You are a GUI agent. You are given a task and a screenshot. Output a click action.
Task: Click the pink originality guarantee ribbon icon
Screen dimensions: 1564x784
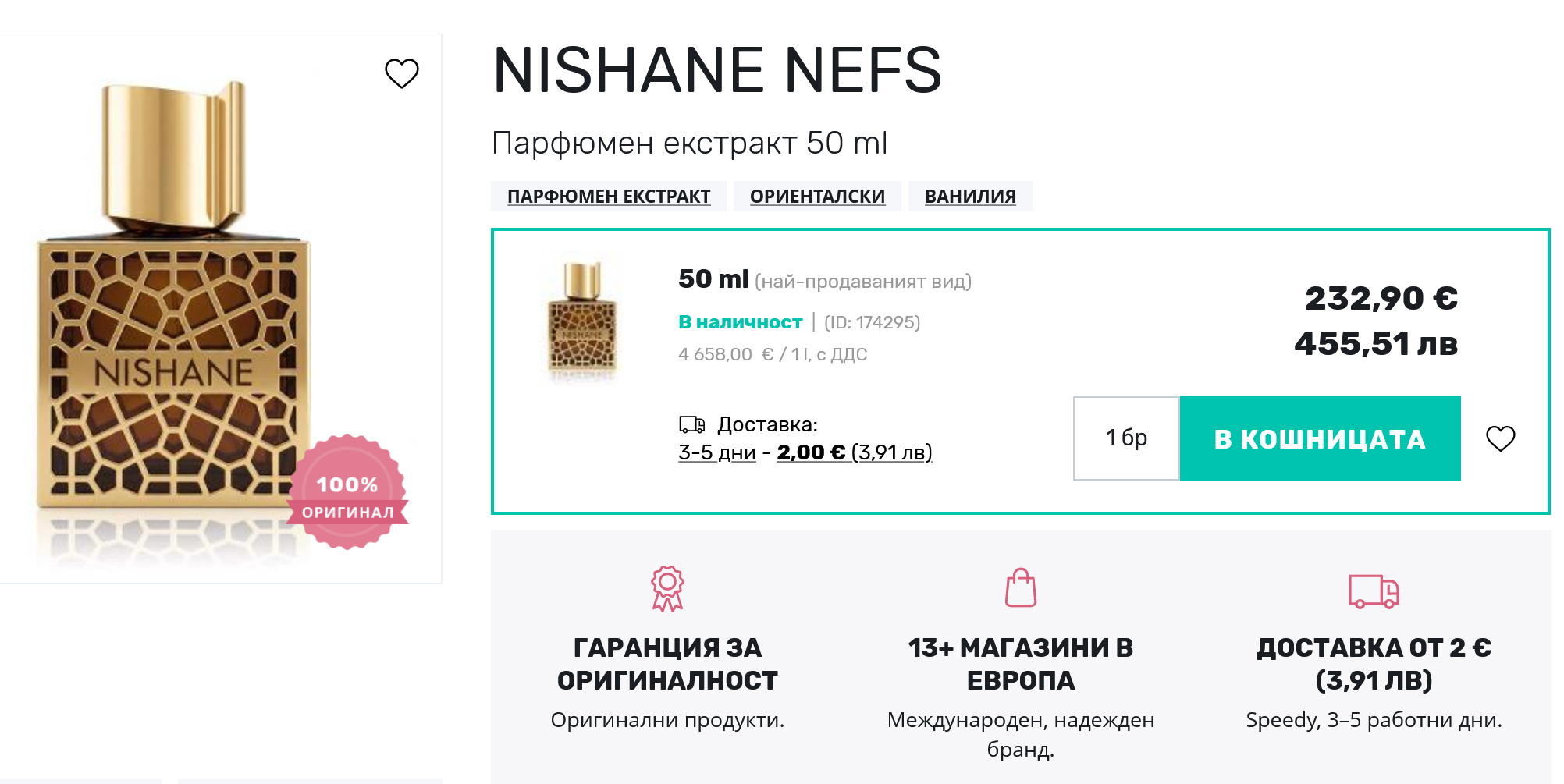(667, 589)
